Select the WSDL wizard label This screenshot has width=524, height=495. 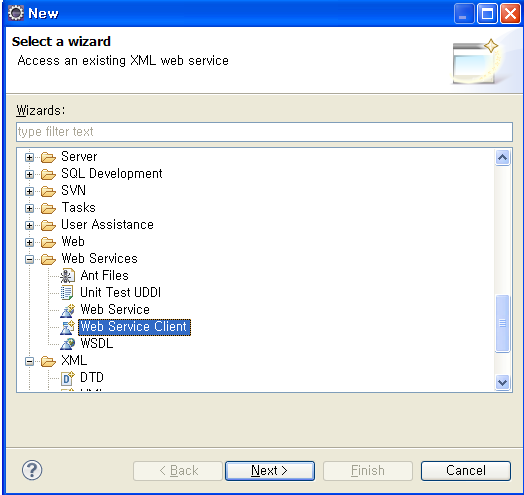(97, 344)
